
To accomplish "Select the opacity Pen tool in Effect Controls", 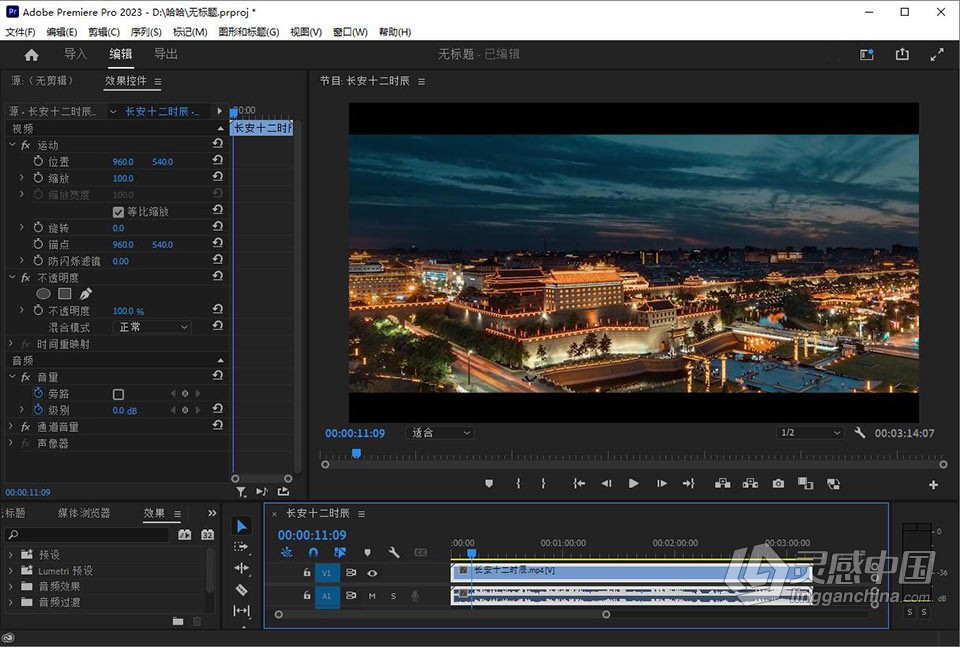I will pos(86,293).
